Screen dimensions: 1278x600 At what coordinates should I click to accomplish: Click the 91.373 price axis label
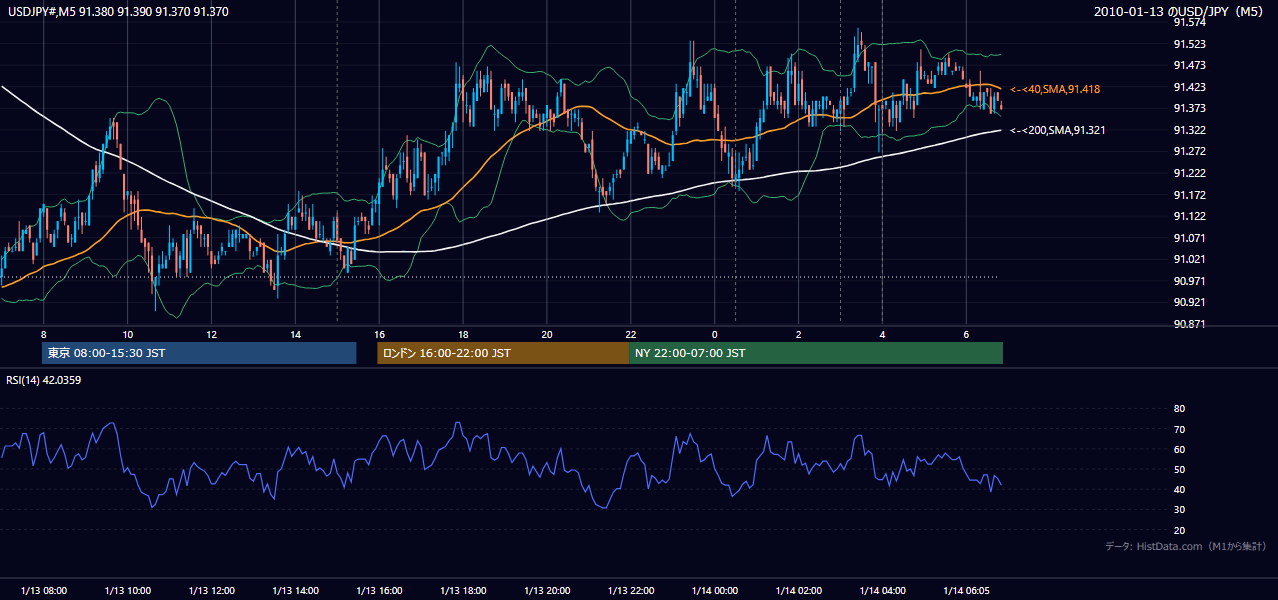pyautogui.click(x=1189, y=108)
